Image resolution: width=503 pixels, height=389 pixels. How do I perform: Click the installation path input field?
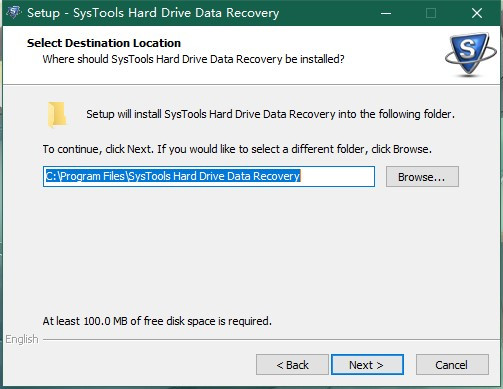coord(209,176)
